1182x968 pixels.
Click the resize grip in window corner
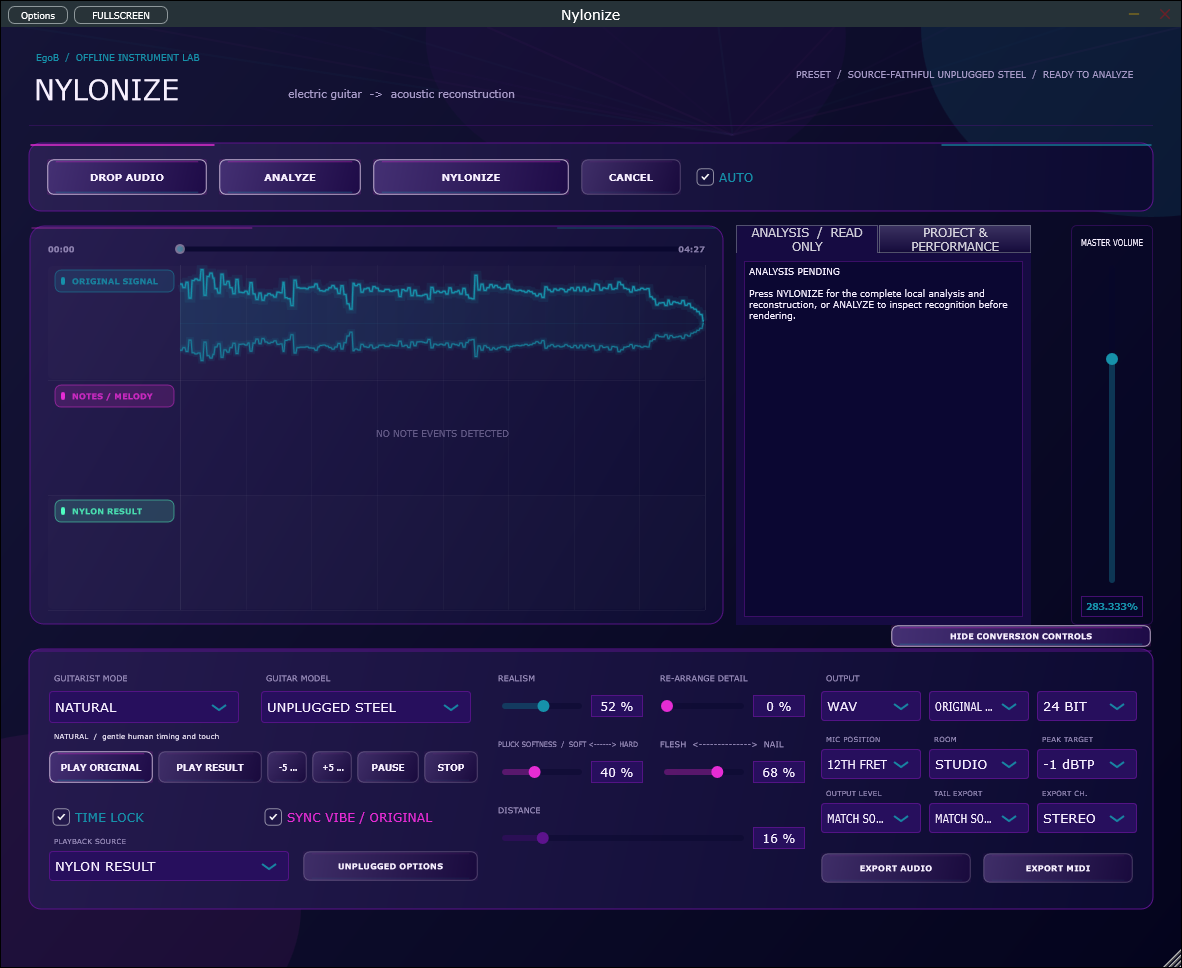tap(1174, 960)
